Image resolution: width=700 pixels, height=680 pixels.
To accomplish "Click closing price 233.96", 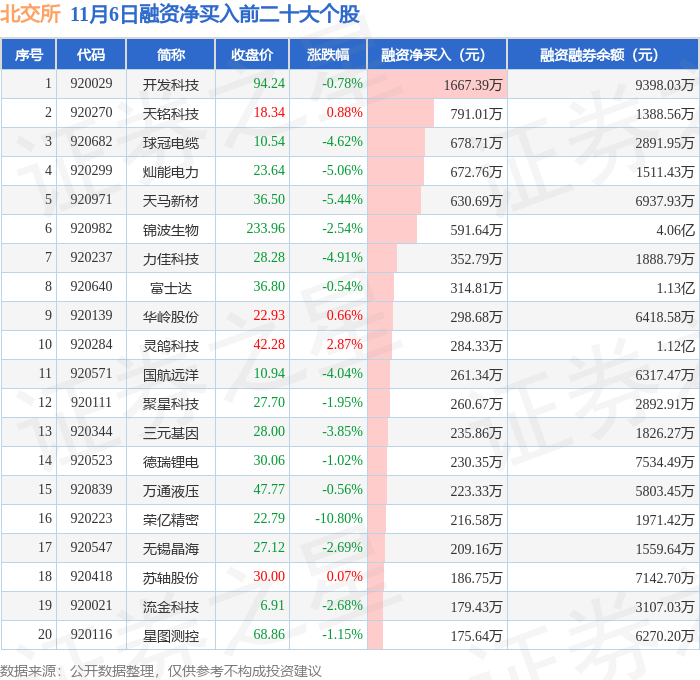I will click(266, 229).
